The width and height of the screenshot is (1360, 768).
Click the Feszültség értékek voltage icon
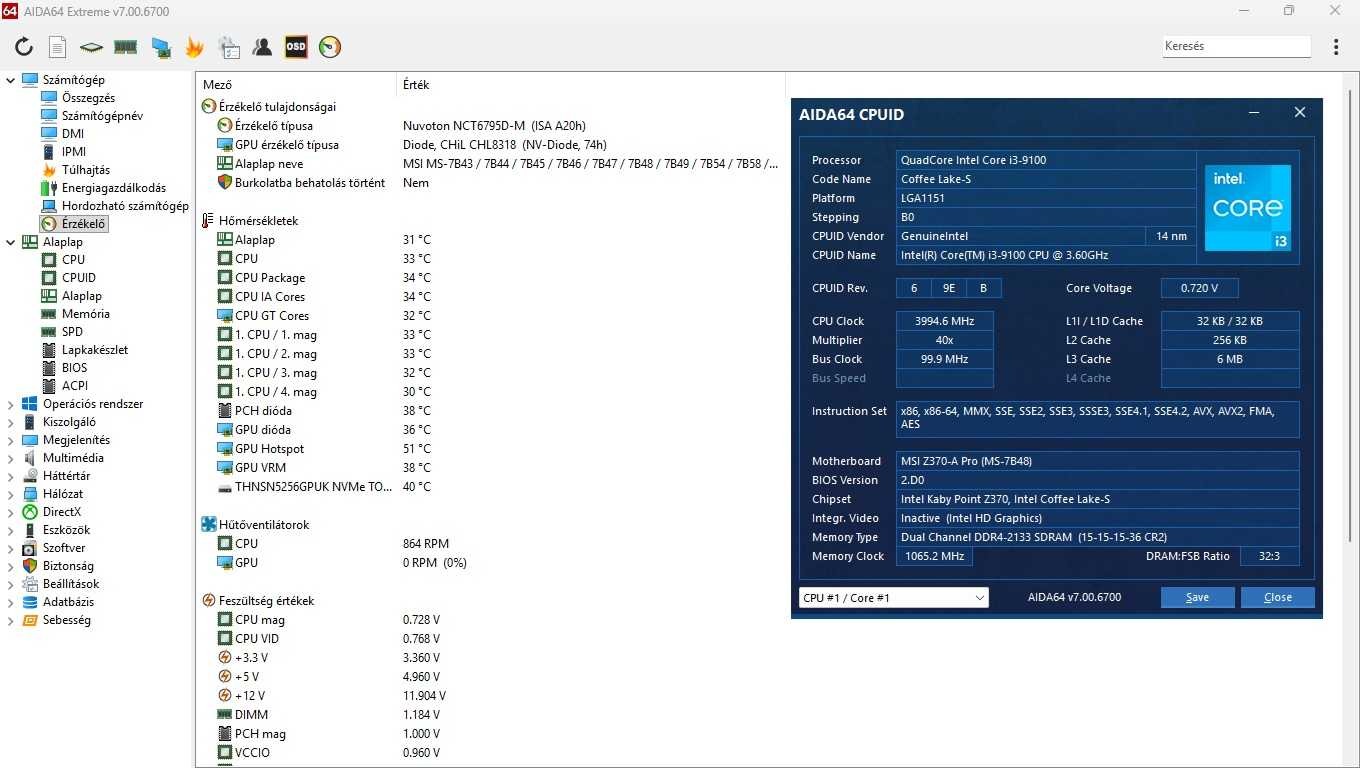pyautogui.click(x=209, y=601)
